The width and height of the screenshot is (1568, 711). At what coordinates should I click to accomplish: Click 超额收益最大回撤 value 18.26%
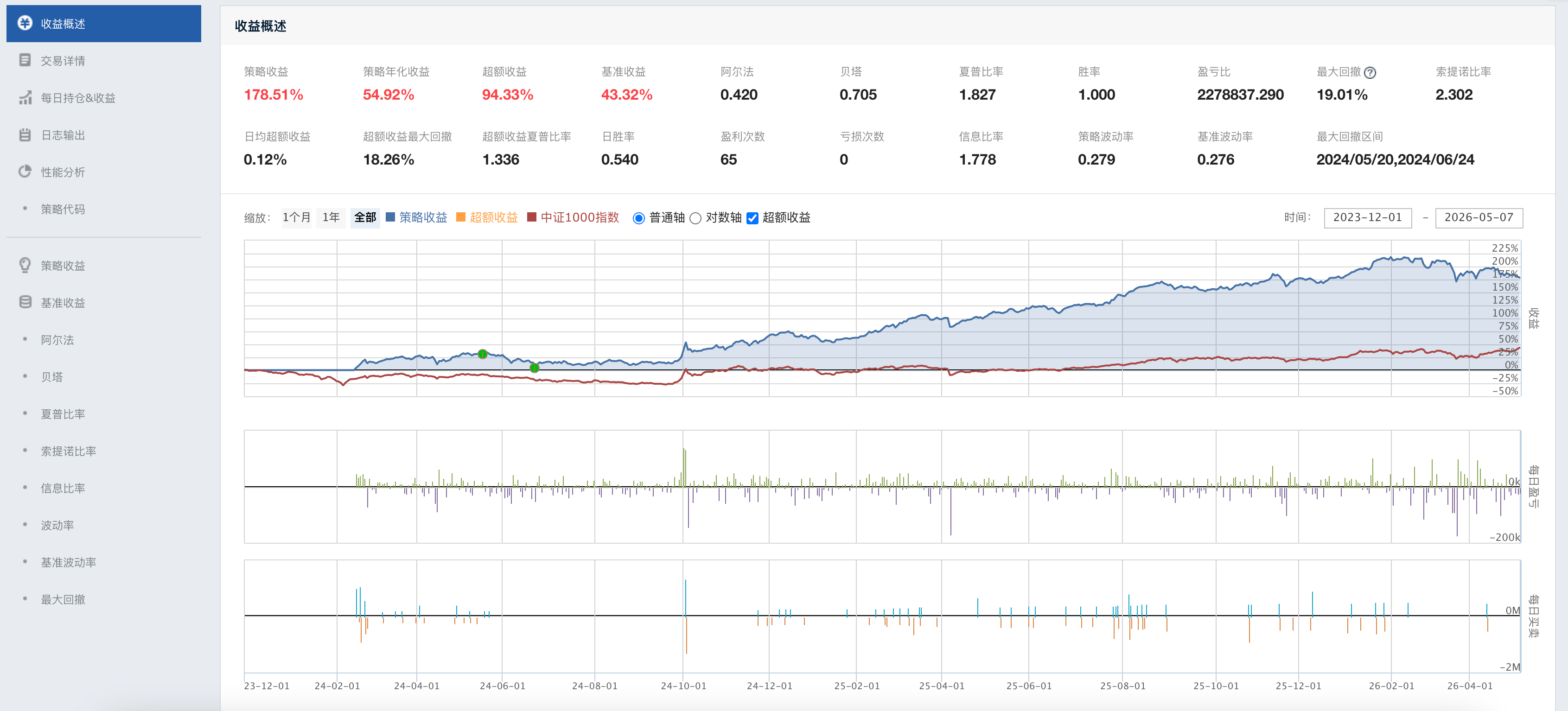point(389,160)
